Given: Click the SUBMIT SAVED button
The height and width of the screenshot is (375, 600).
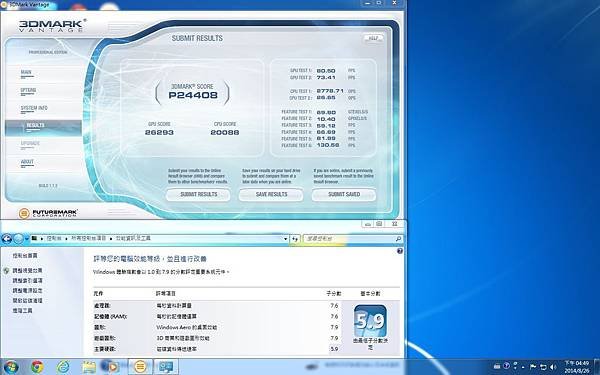Looking at the screenshot, I should (x=344, y=194).
